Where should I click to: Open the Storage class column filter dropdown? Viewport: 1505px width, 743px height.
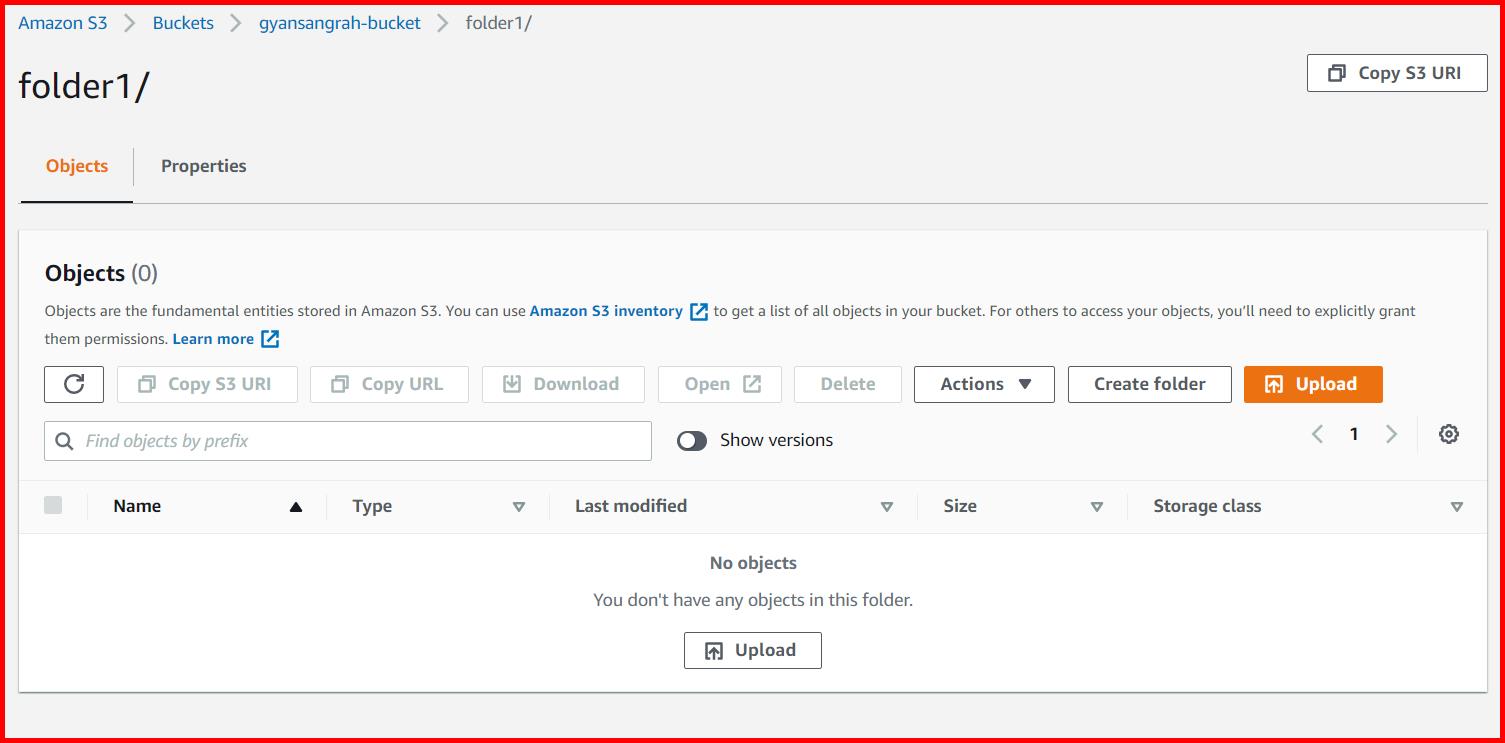point(1457,506)
